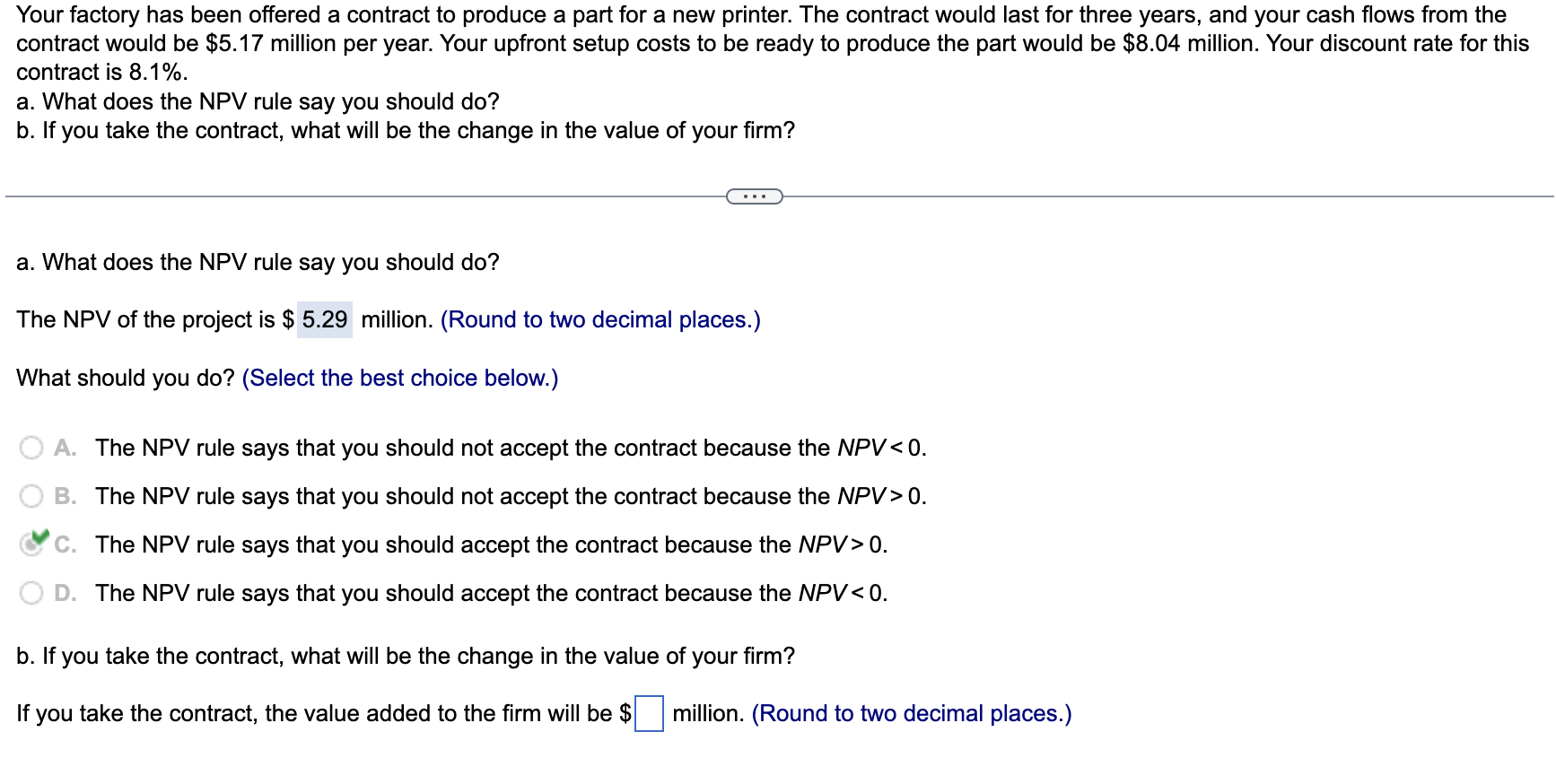This screenshot has height=784, width=1556.
Task: Select radio button A about not accepting the contract
Action: pyautogui.click(x=30, y=448)
